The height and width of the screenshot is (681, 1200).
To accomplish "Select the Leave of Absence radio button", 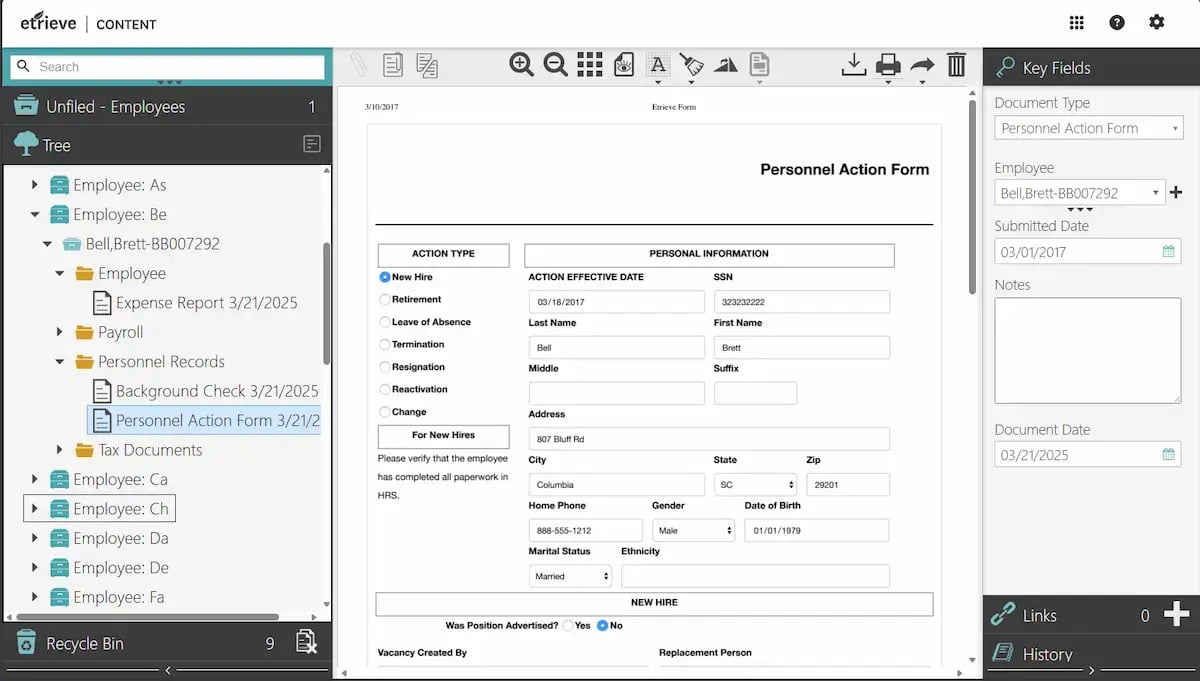I will [x=384, y=322].
